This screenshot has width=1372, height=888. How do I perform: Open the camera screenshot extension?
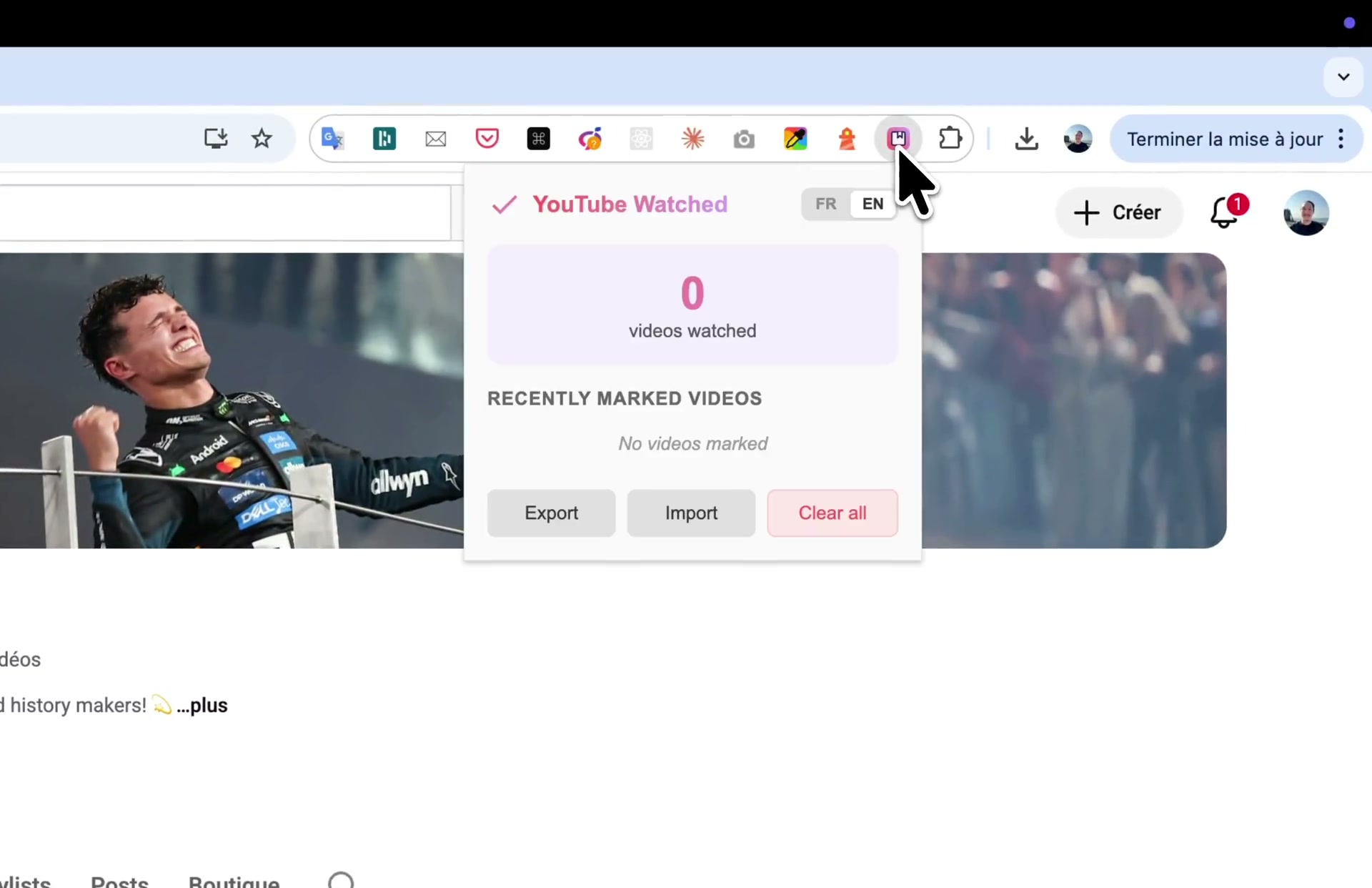[x=744, y=139]
